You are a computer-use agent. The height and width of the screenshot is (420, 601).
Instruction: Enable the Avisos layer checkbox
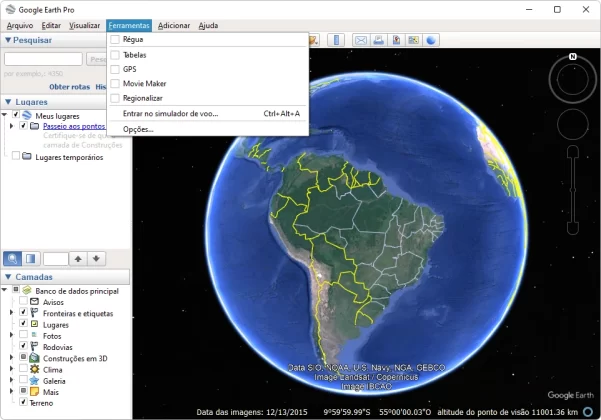point(23,301)
